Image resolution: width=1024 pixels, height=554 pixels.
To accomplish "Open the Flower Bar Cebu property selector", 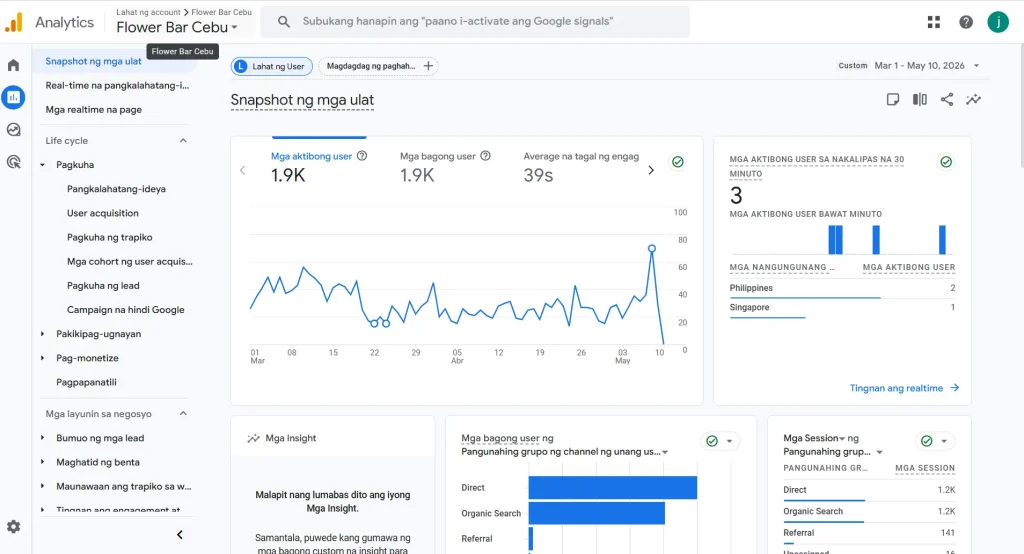I will [176, 27].
